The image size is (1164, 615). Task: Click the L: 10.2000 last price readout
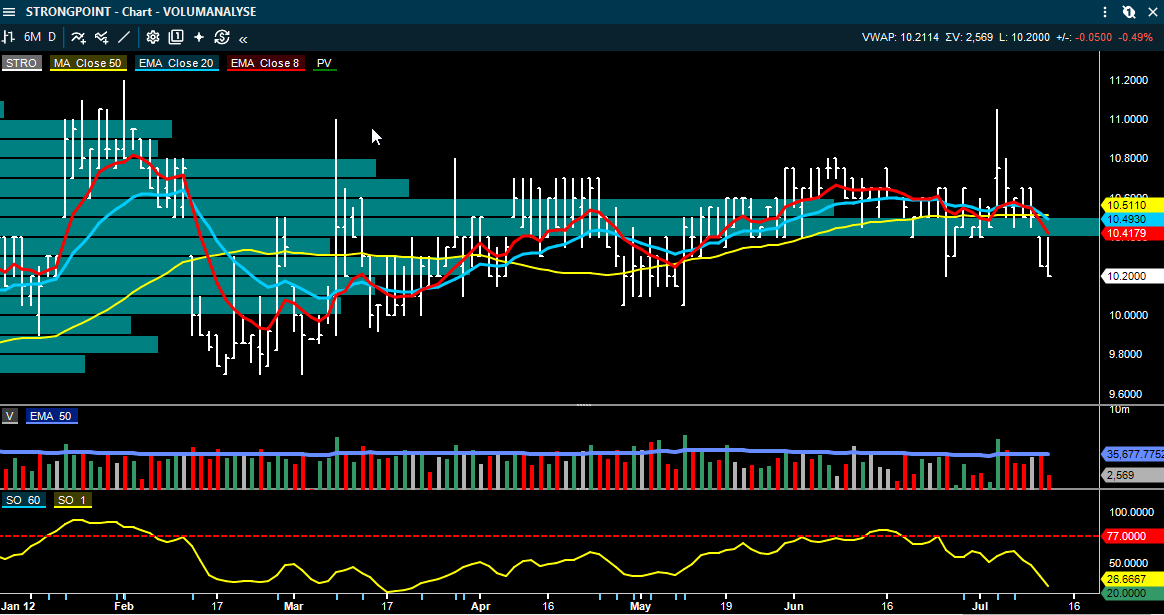1025,37
